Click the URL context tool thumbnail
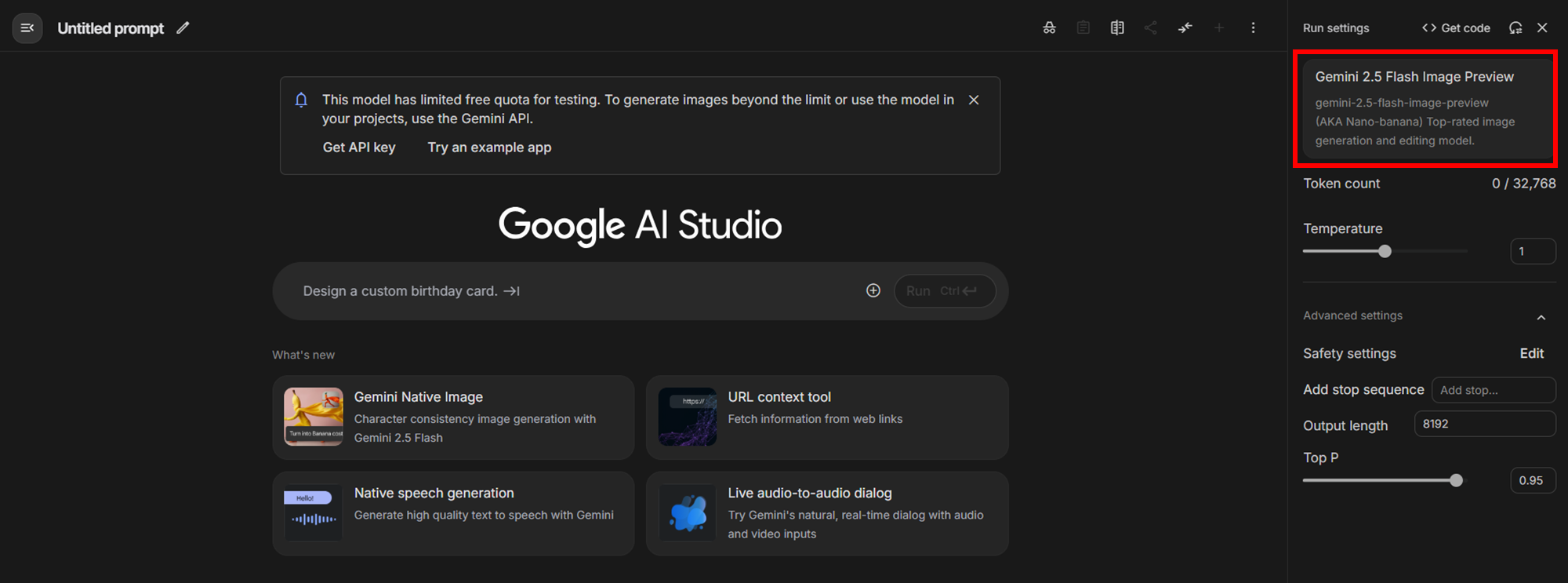The height and width of the screenshot is (583, 1568). coord(688,417)
